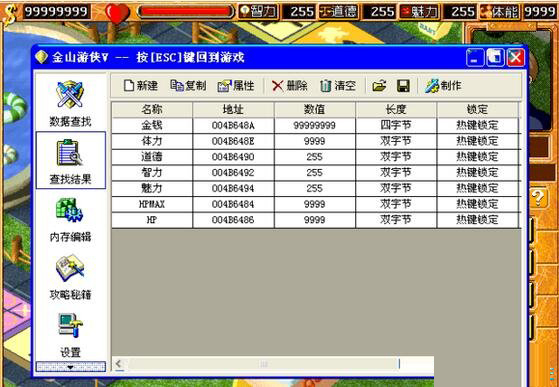Click the 道德 stat label in game HUD

(339, 11)
